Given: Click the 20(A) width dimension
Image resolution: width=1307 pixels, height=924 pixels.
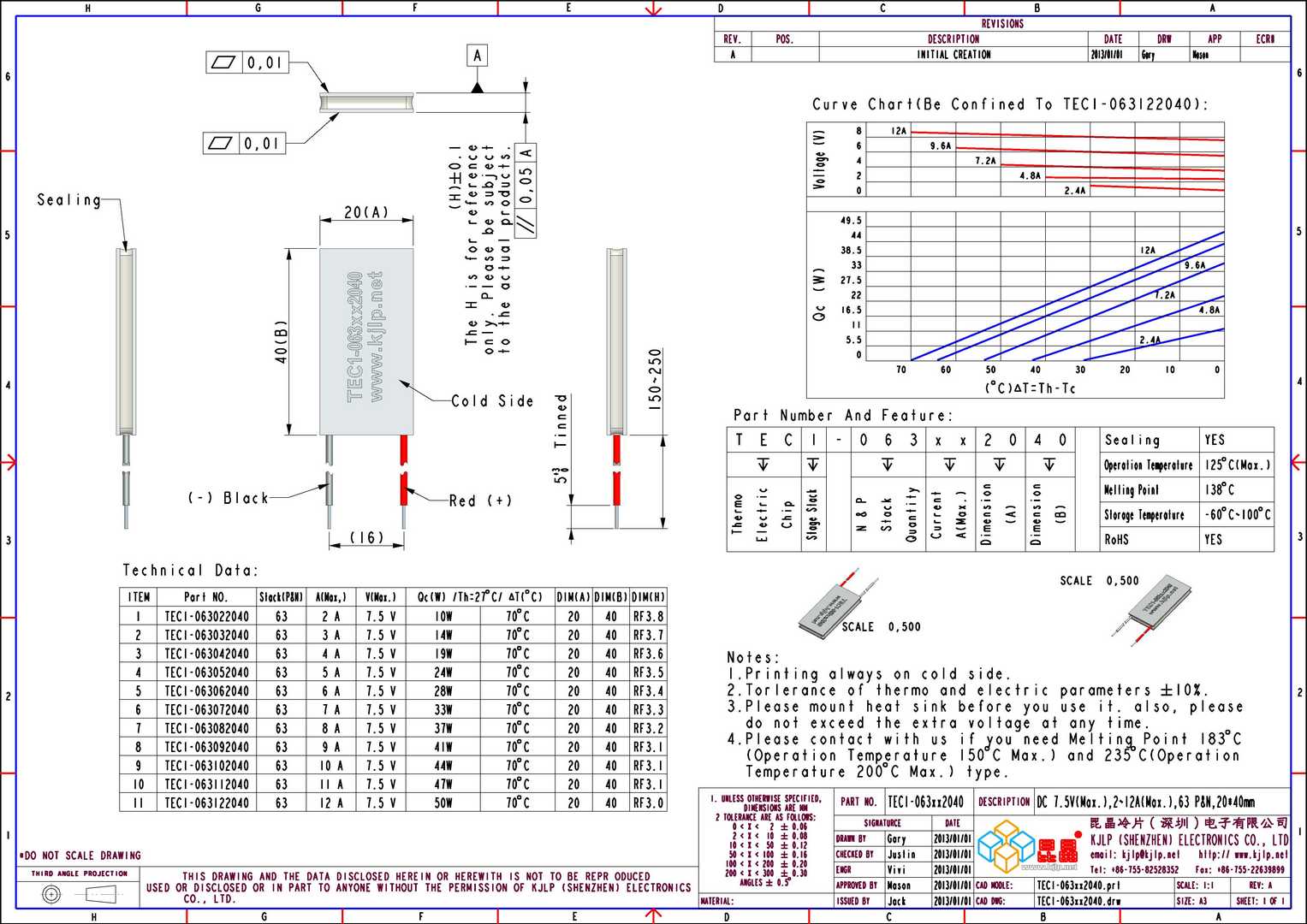Looking at the screenshot, I should tap(366, 212).
